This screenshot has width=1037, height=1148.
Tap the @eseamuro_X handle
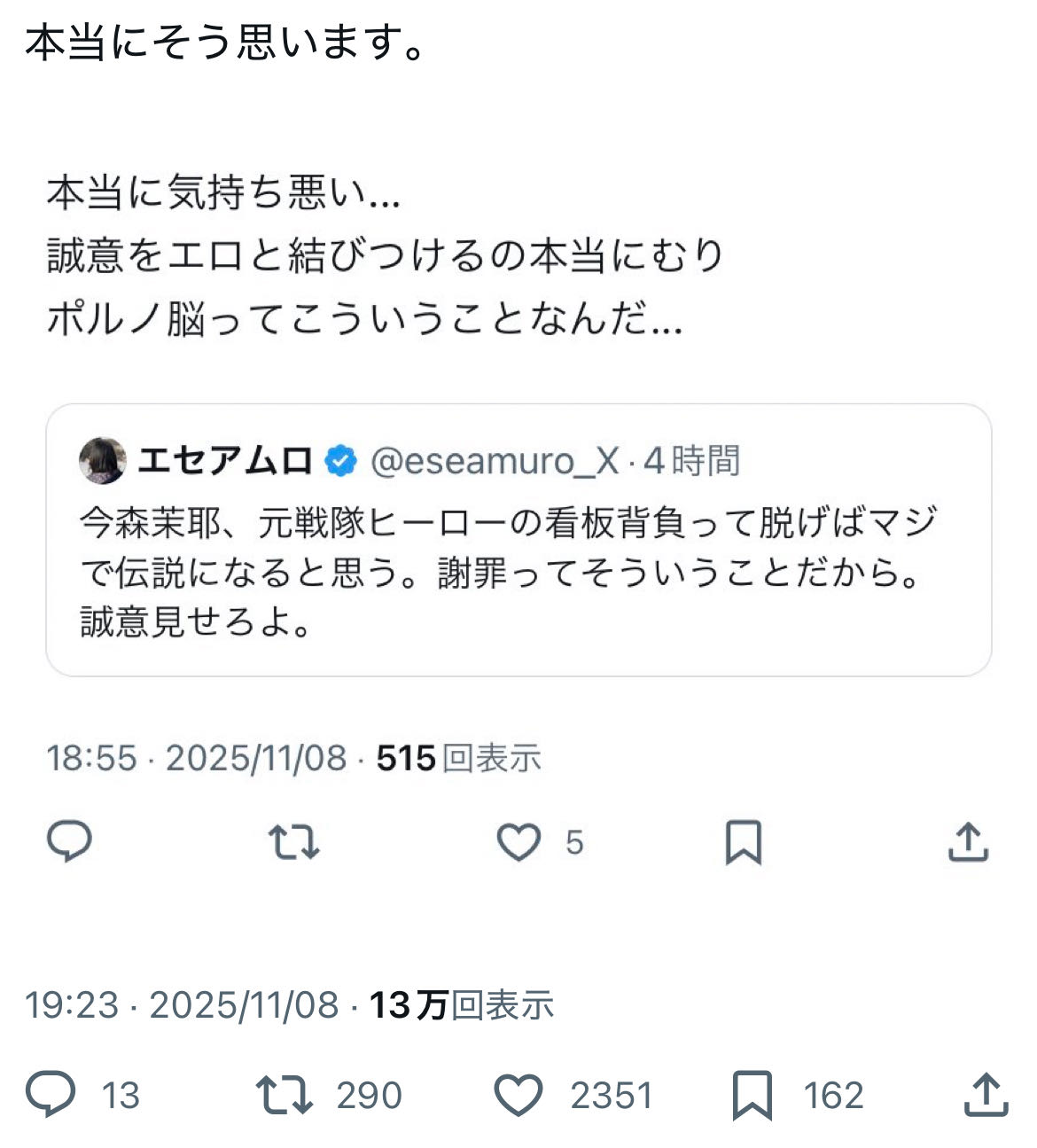(495, 461)
